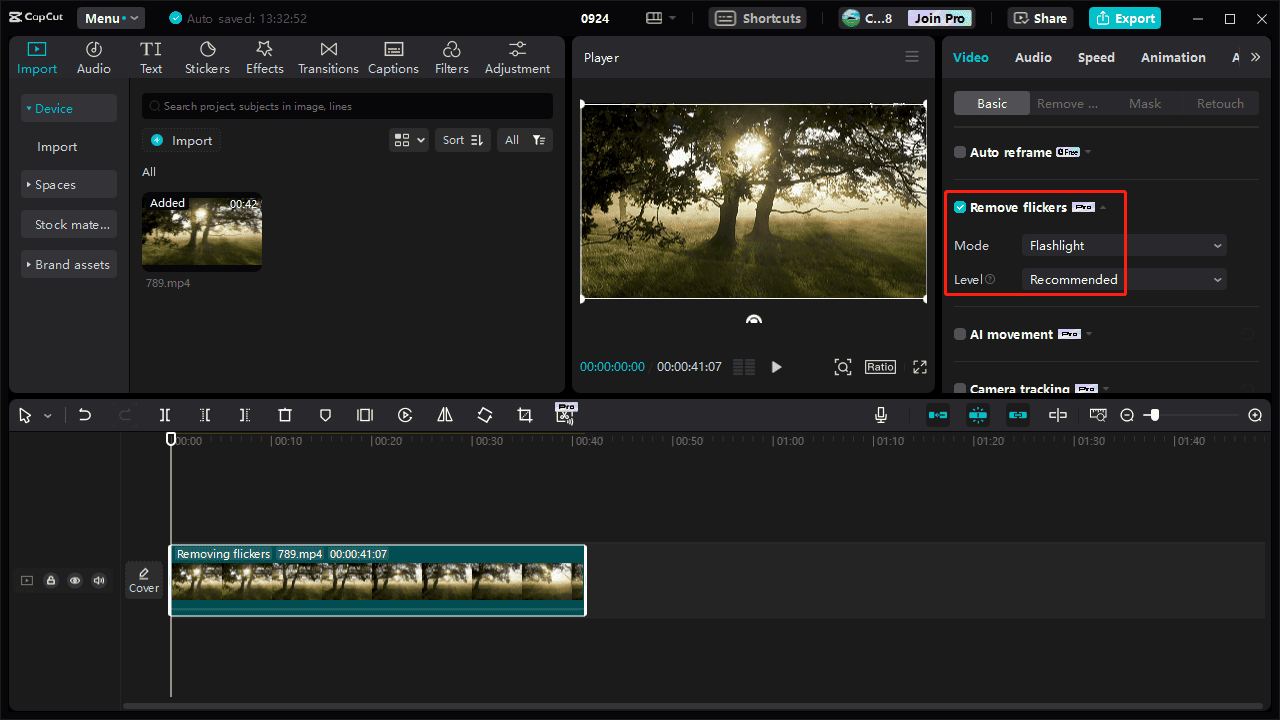Viewport: 1280px width, 720px height.
Task: Open the Level dropdown showing Recommended
Action: point(1123,279)
